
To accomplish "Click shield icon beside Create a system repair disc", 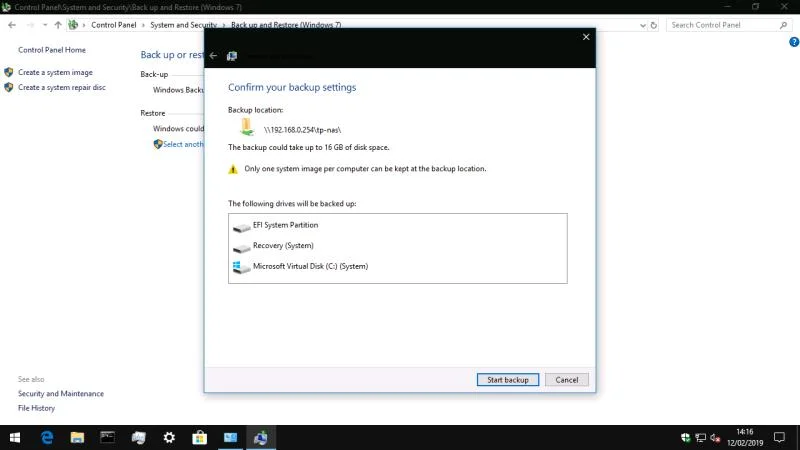I will click(x=9, y=87).
